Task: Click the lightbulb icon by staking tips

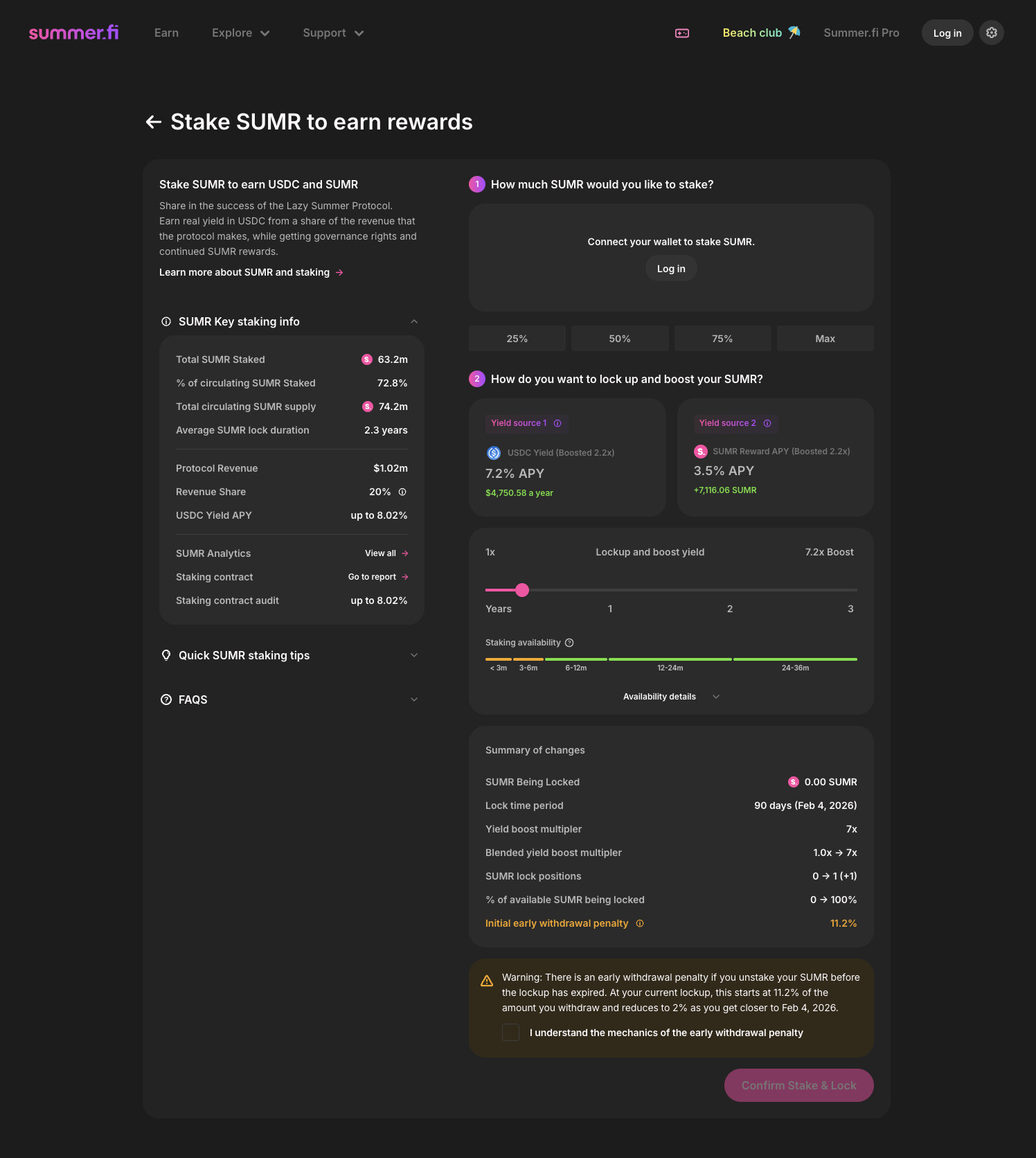Action: tap(166, 655)
